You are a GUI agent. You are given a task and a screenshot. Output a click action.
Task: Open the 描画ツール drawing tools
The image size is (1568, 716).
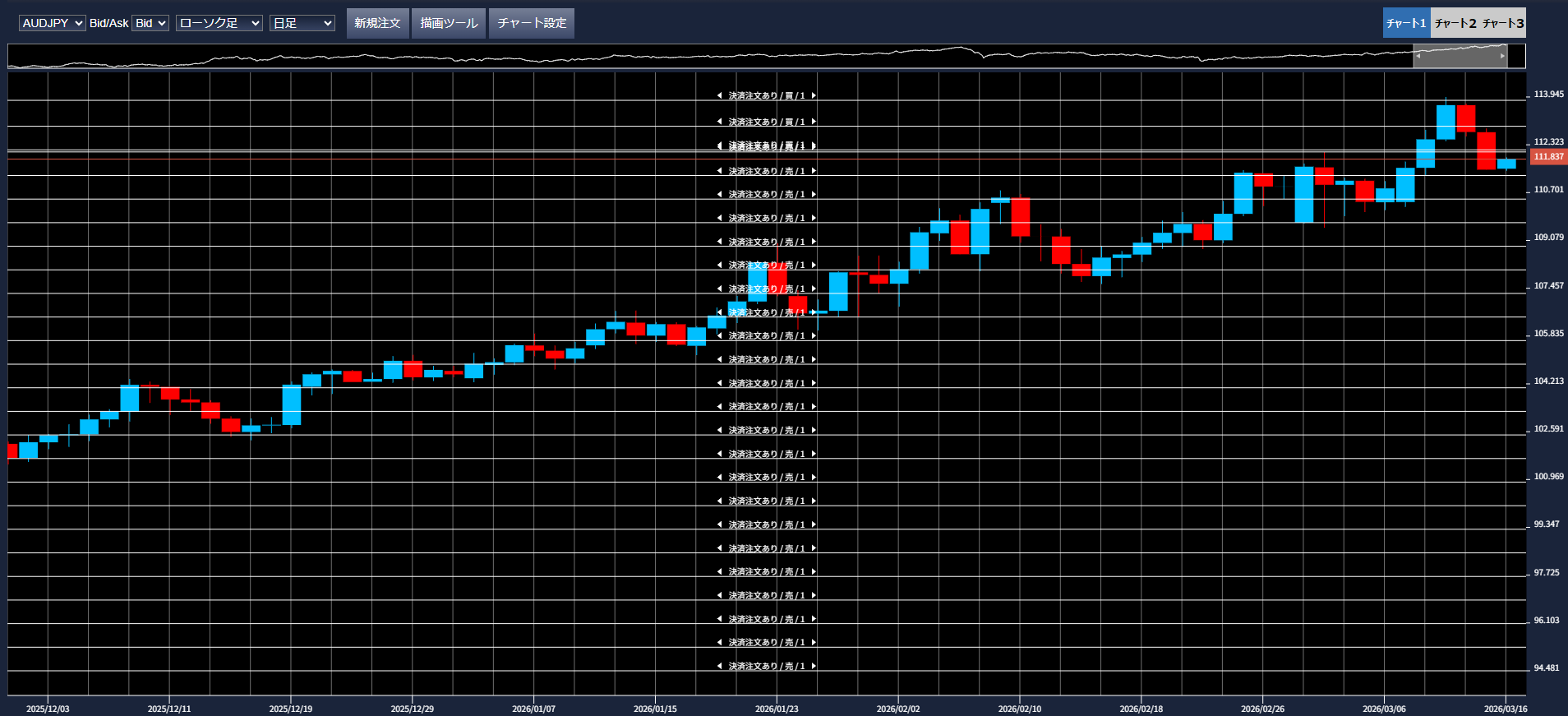(x=449, y=23)
